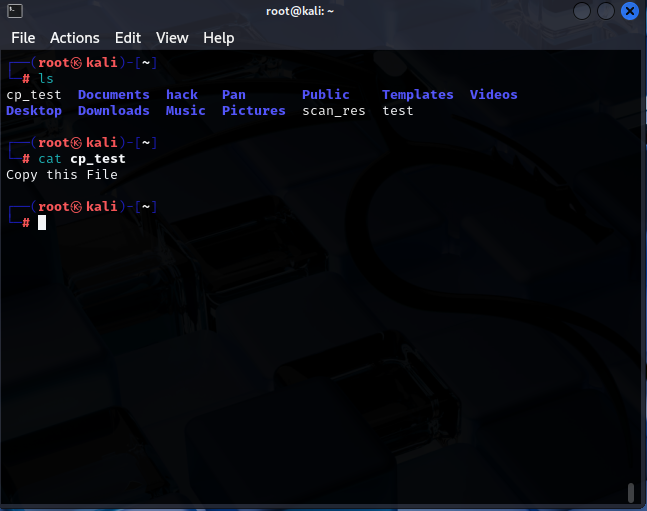
Task: Click the Videos directory name
Action: pos(494,95)
